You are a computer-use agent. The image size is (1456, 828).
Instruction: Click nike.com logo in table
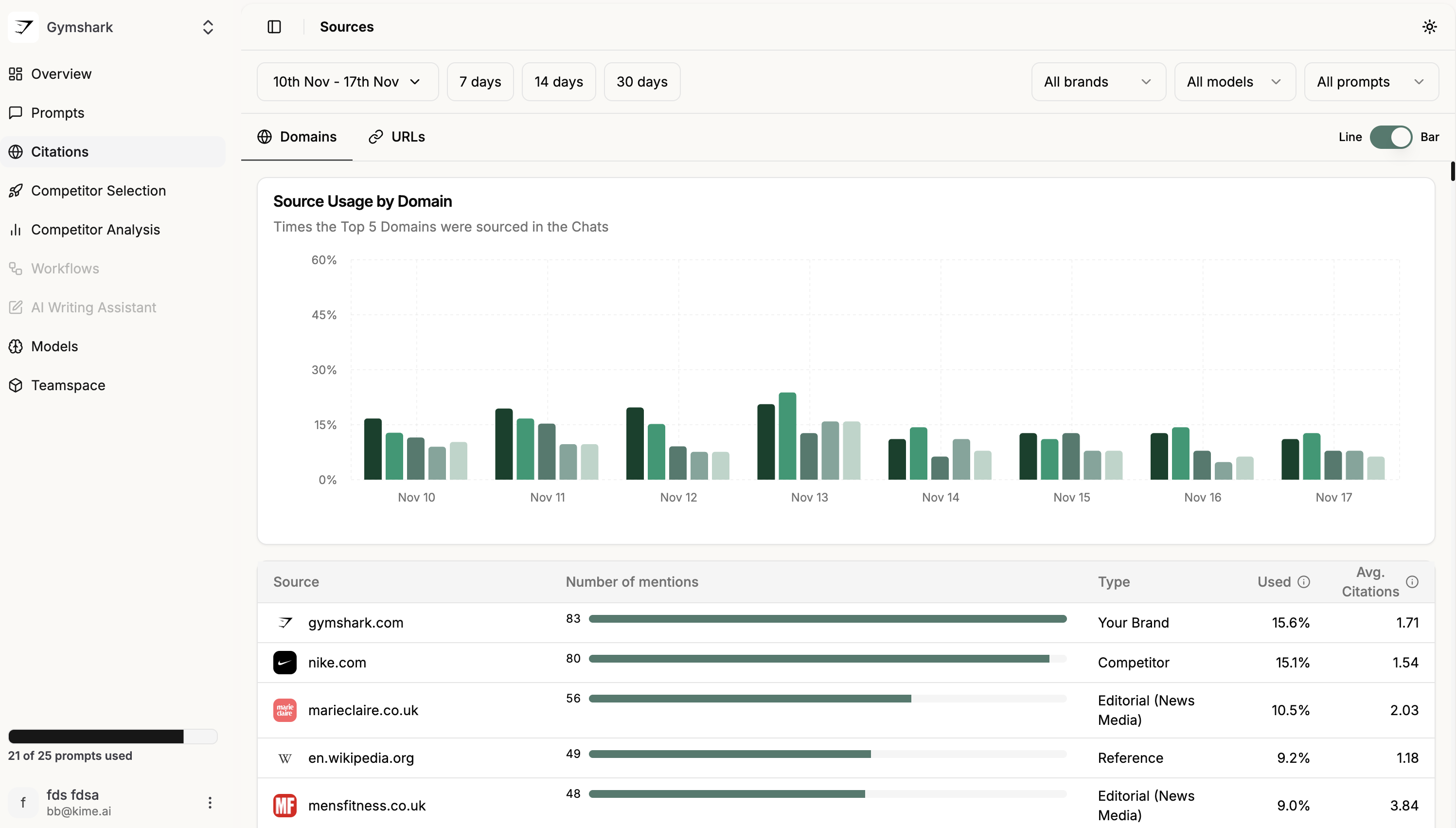[284, 663]
